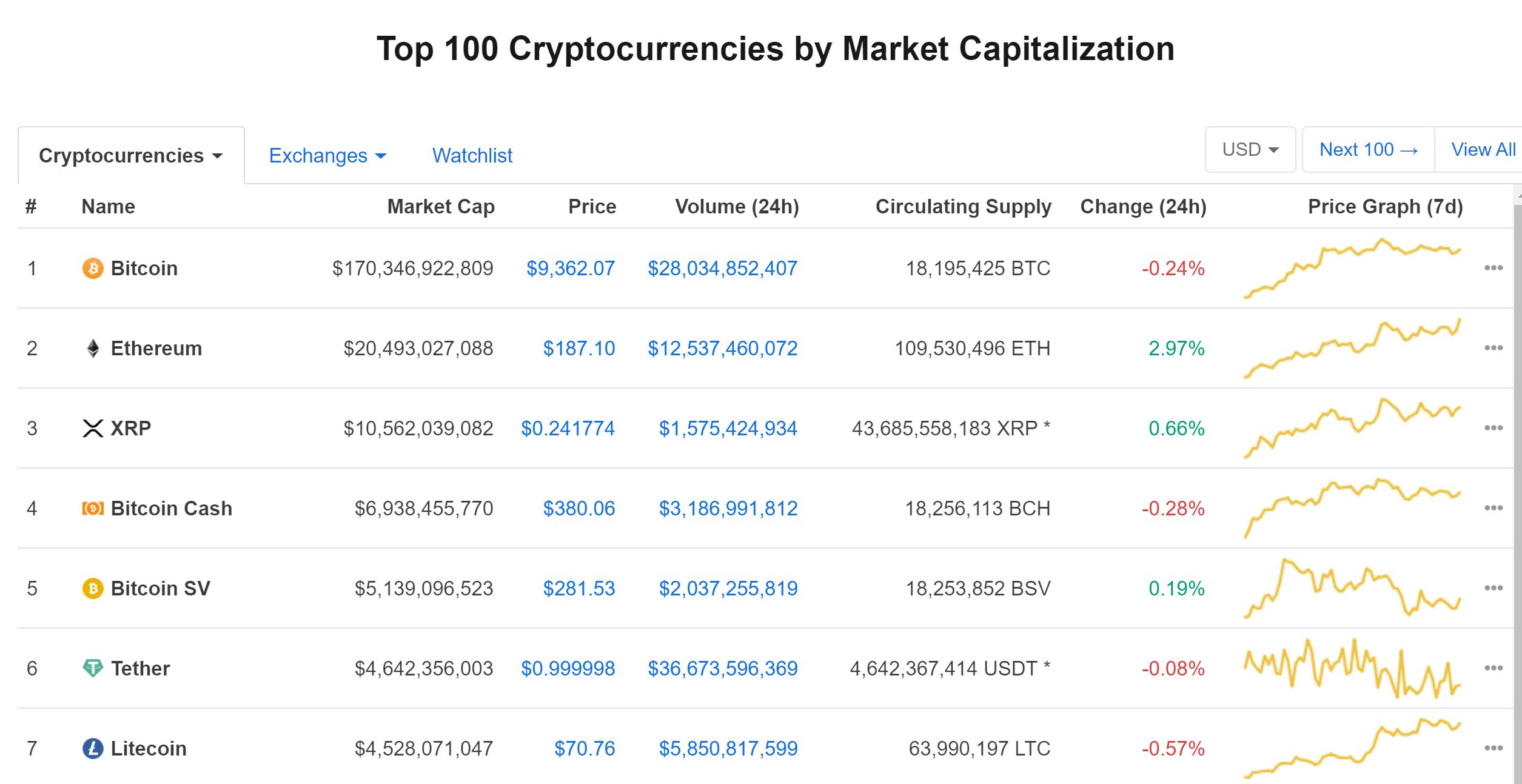Viewport: 1522px width, 784px height.
Task: Click the Bitcoin SV logo icon
Action: click(93, 588)
